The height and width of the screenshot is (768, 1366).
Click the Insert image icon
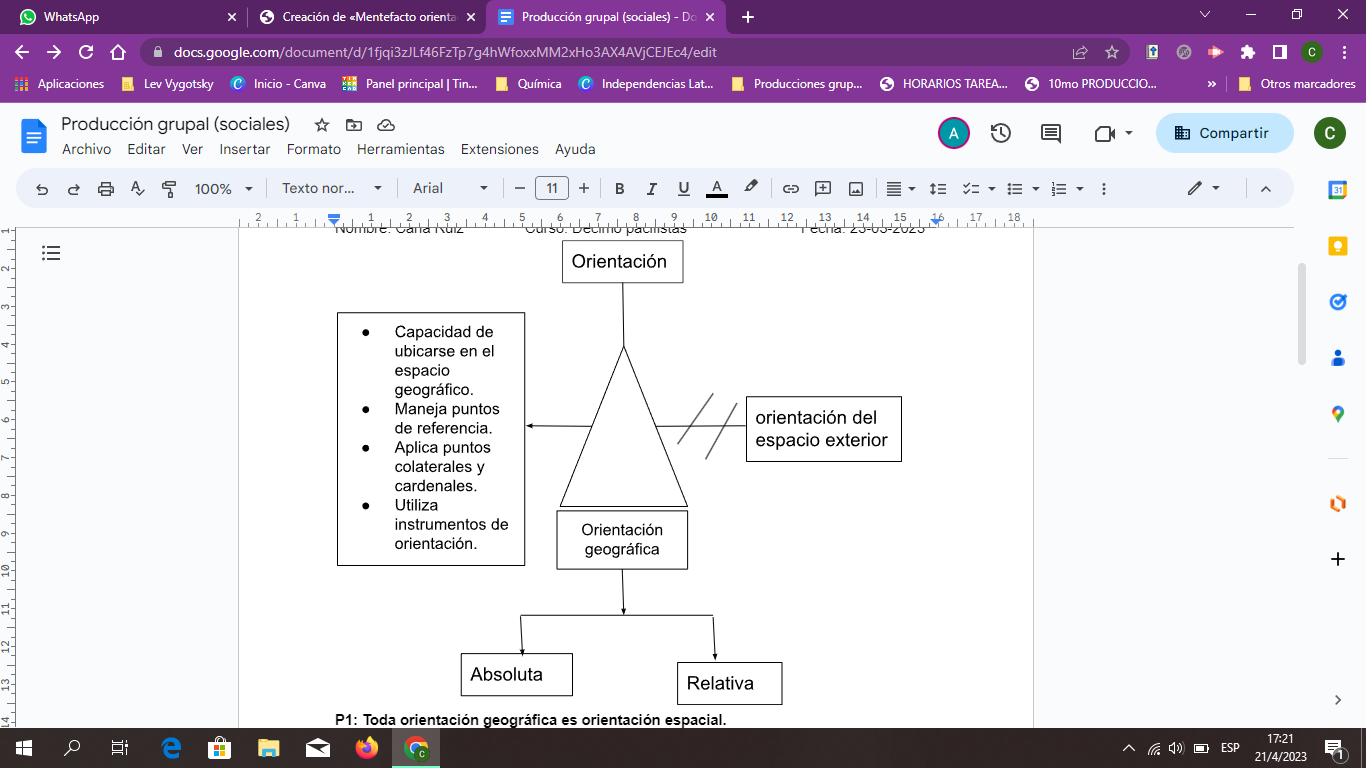[856, 189]
